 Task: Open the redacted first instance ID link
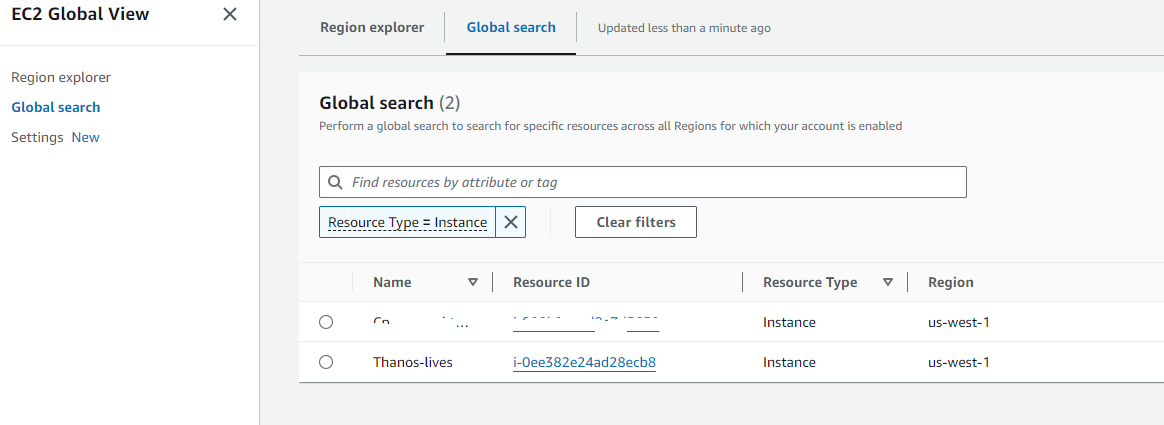click(586, 322)
